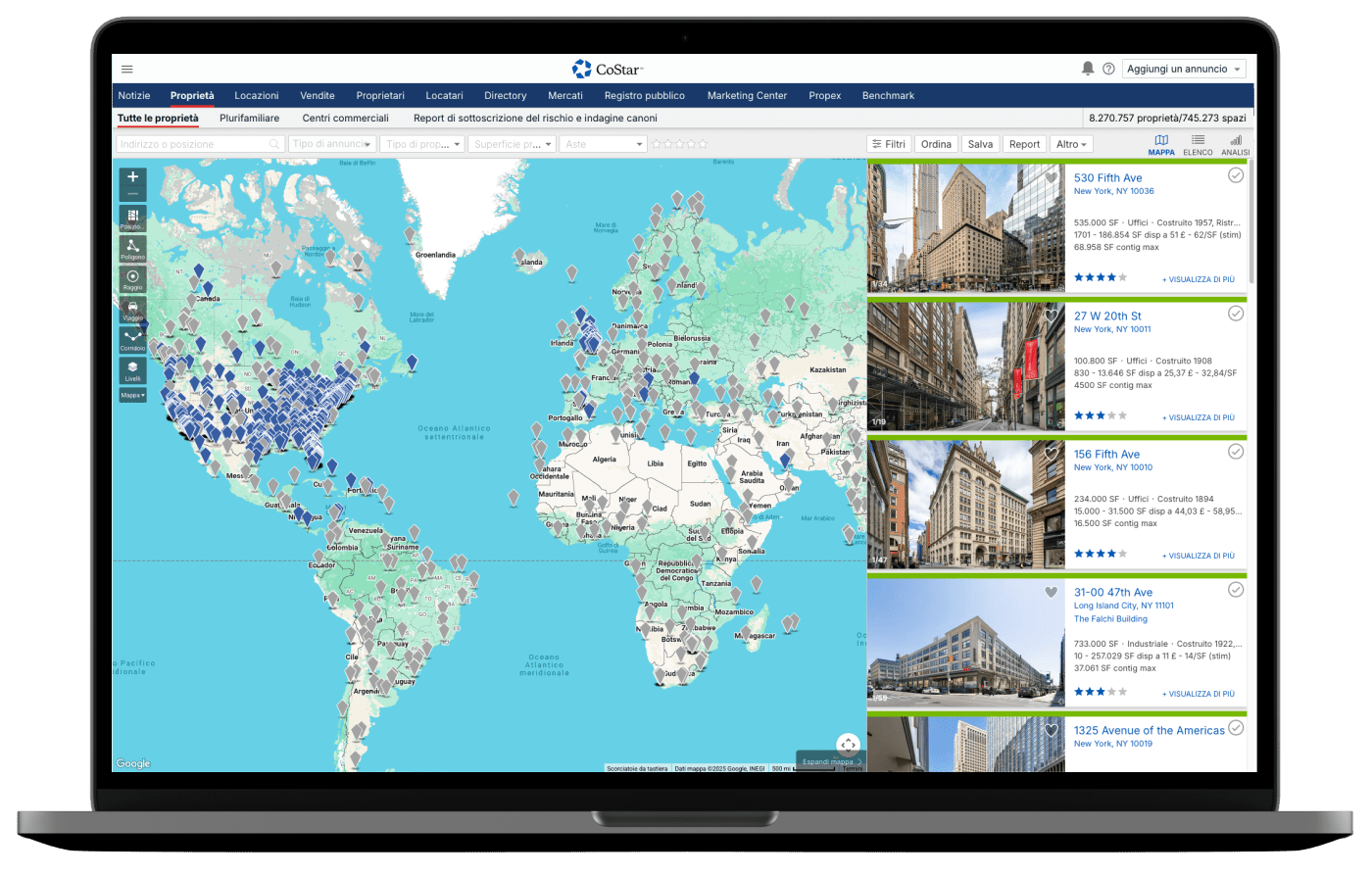1372x876 pixels.
Task: Switch to the Analisi view icon
Action: point(1235,145)
